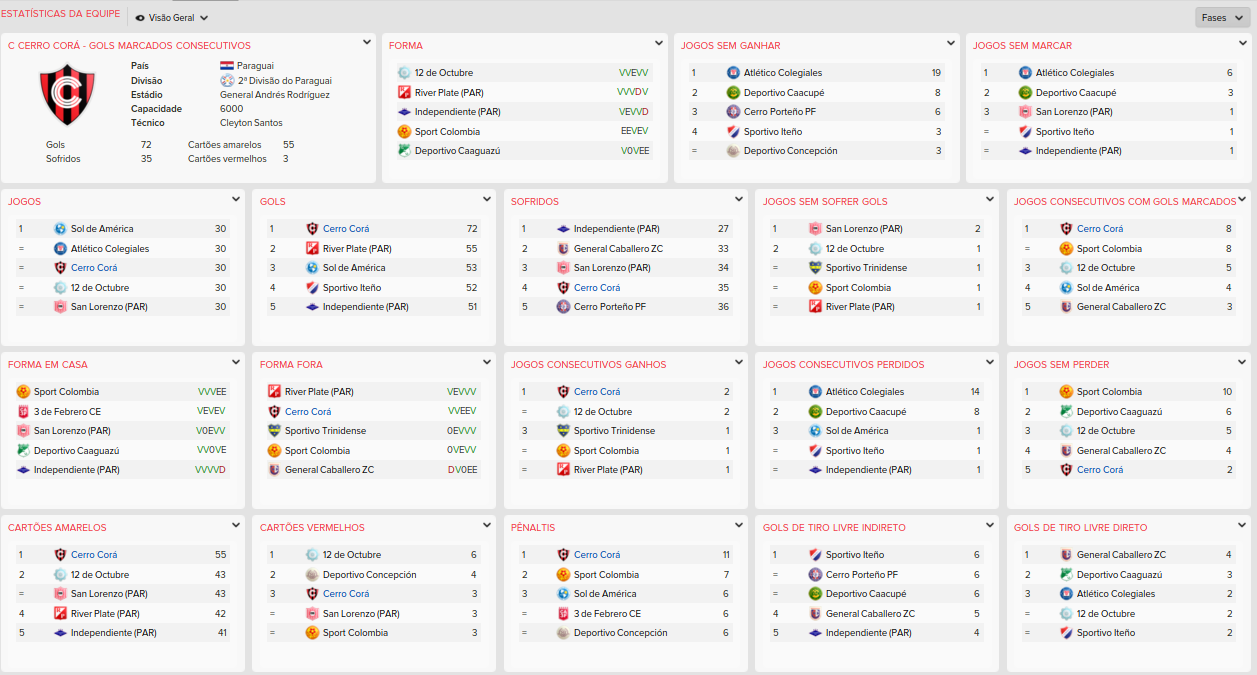Click the eye icon beside Visão Geral
1257x675 pixels.
click(x=140, y=18)
